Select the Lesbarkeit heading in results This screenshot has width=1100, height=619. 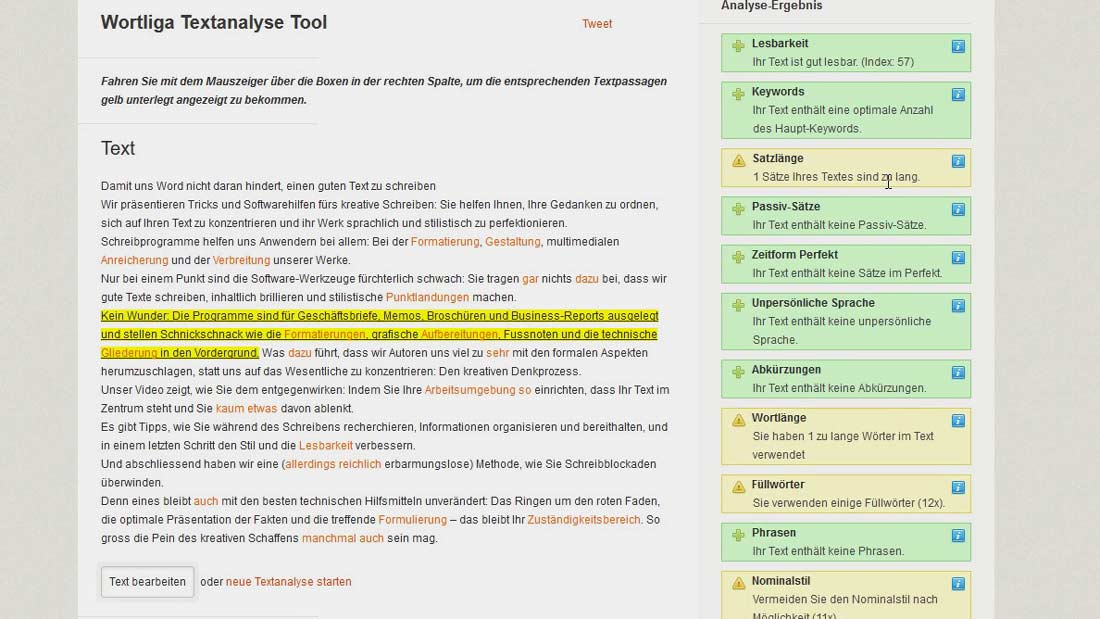click(x=780, y=44)
